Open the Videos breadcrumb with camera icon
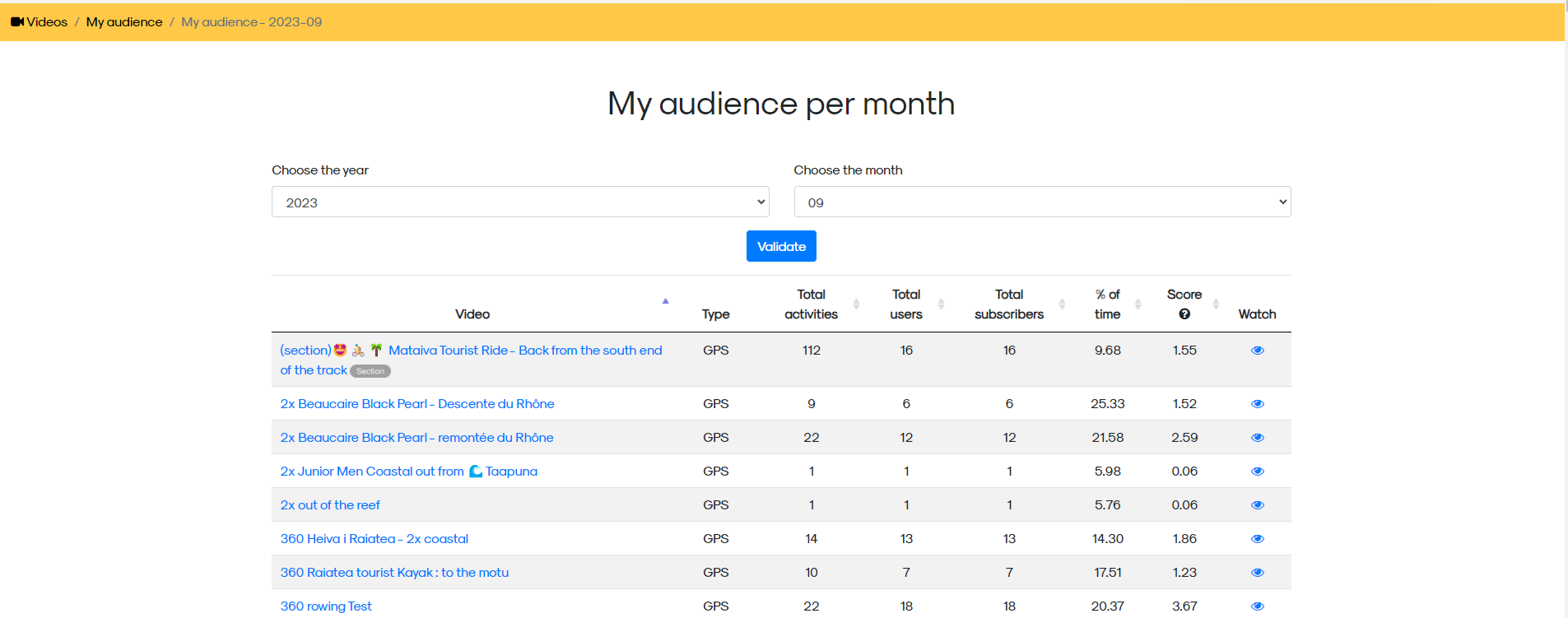1568x618 pixels. click(39, 22)
